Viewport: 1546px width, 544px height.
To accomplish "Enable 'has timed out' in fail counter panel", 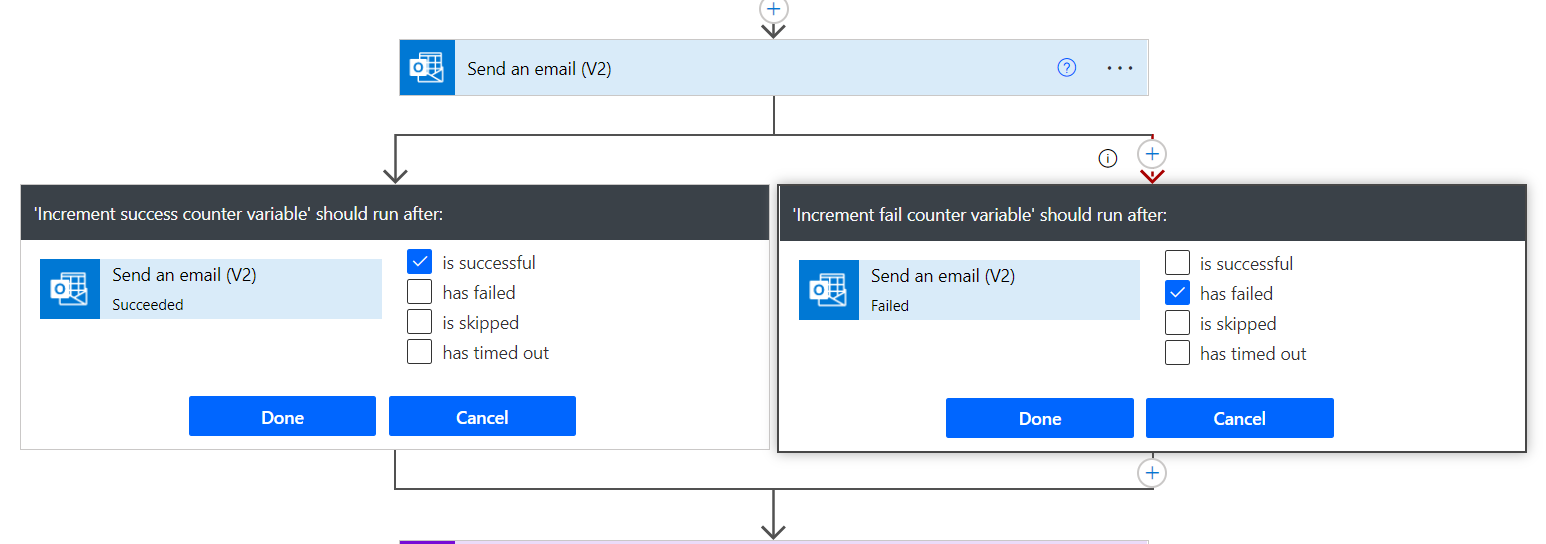I will tap(1177, 353).
